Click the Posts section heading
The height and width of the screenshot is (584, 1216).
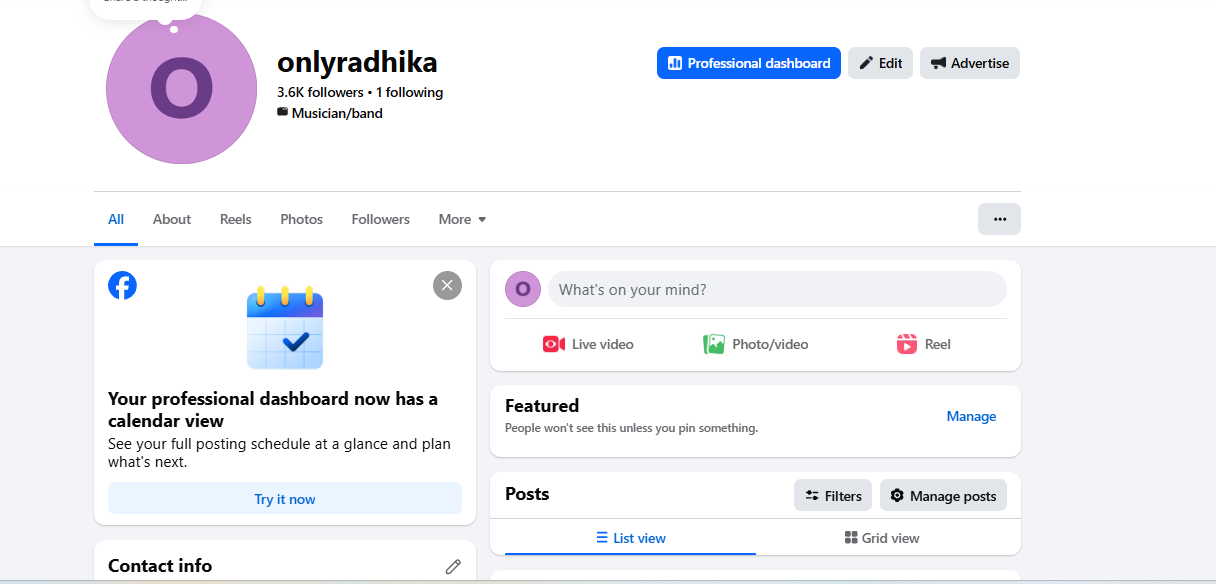click(527, 494)
